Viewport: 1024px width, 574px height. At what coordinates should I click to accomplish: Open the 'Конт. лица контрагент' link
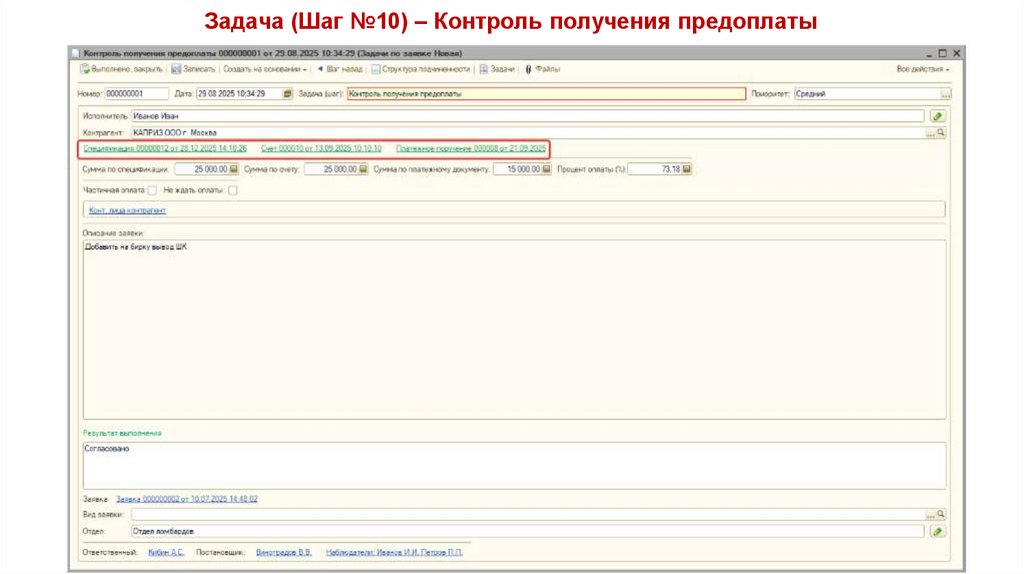point(127,210)
